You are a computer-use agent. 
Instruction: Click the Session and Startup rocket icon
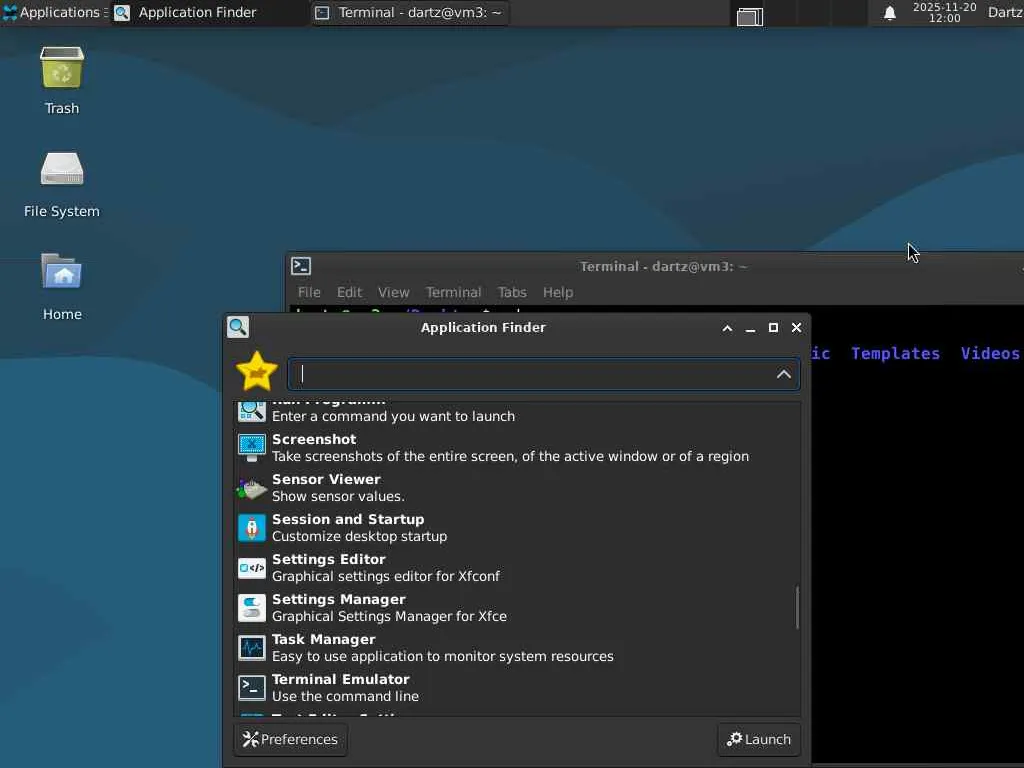pos(251,528)
